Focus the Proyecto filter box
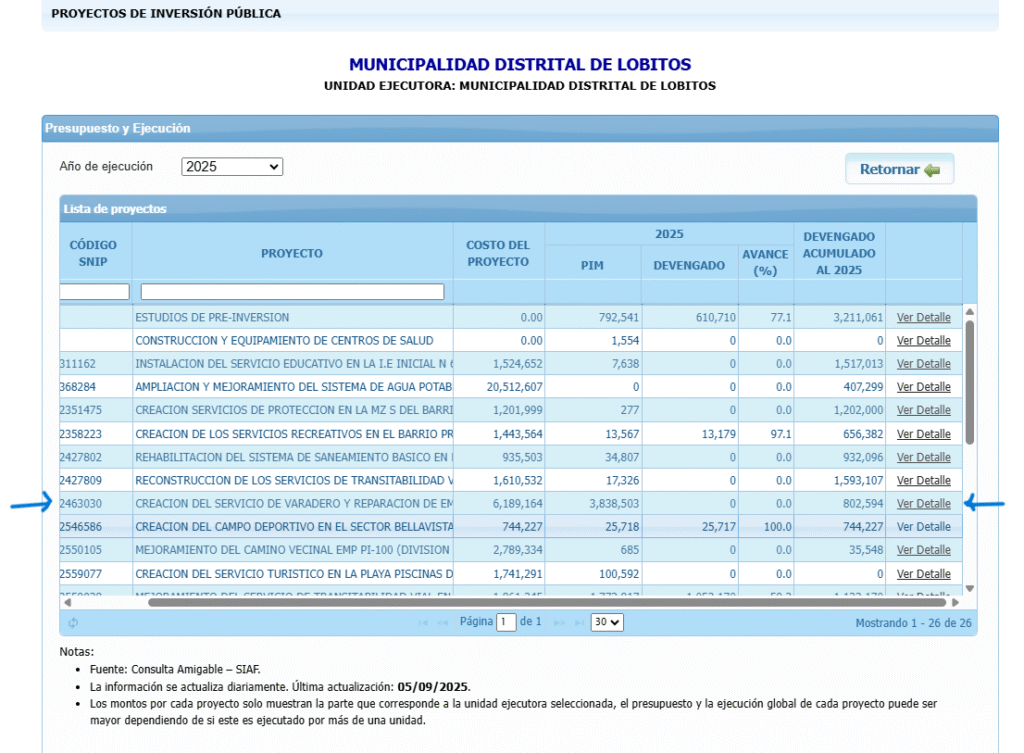Image resolution: width=1024 pixels, height=753 pixels. [293, 291]
